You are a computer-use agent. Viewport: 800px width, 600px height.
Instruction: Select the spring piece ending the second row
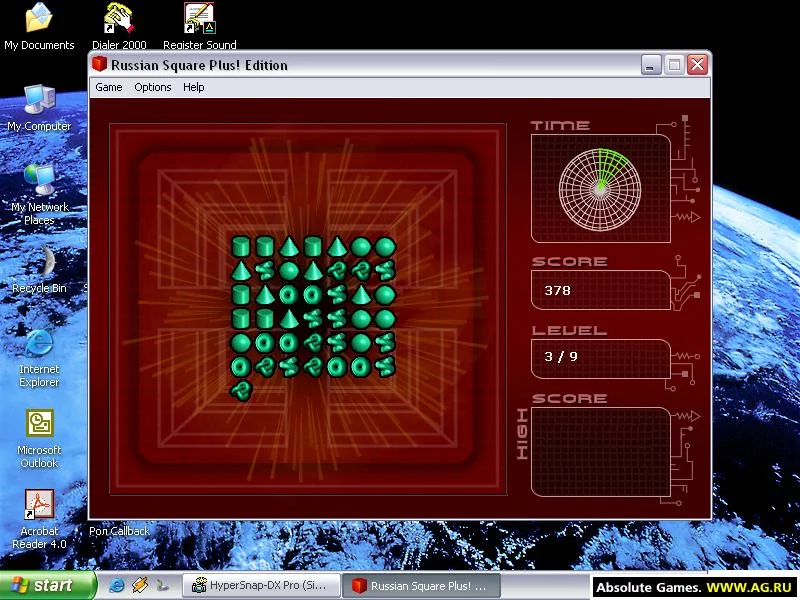tap(385, 270)
